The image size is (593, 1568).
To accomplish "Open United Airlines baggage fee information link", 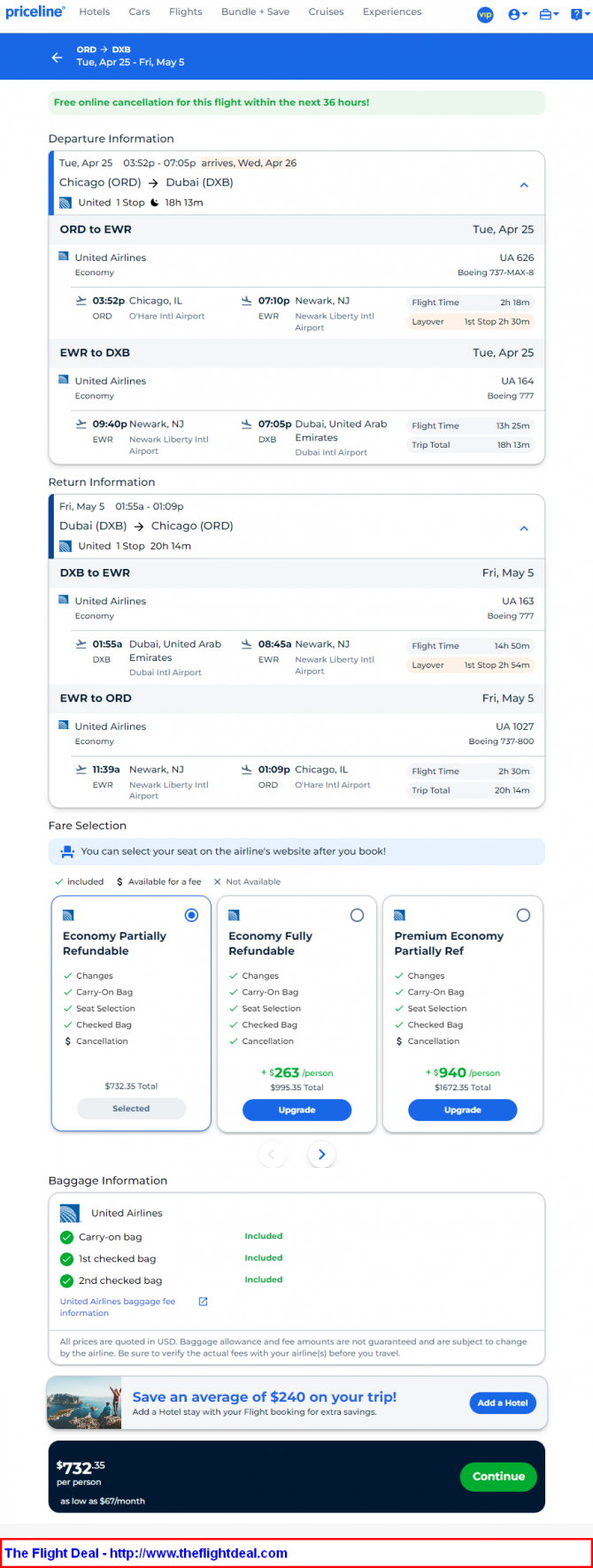I will (x=118, y=1307).
